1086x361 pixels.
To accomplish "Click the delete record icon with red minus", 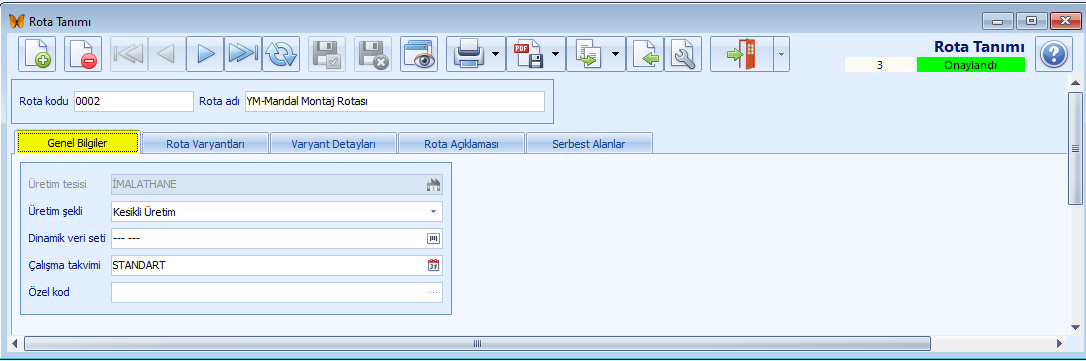I will pos(83,54).
